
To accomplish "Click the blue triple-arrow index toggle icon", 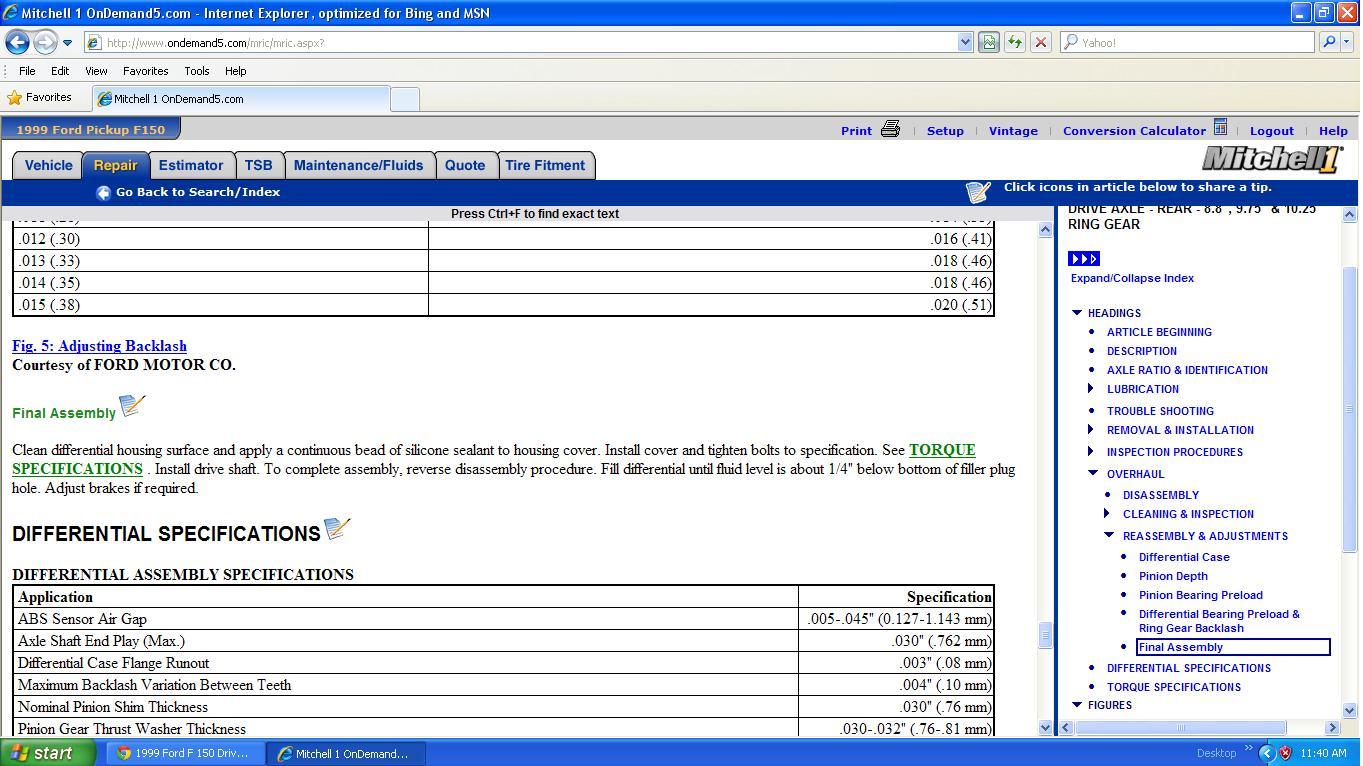I will pos(1084,259).
